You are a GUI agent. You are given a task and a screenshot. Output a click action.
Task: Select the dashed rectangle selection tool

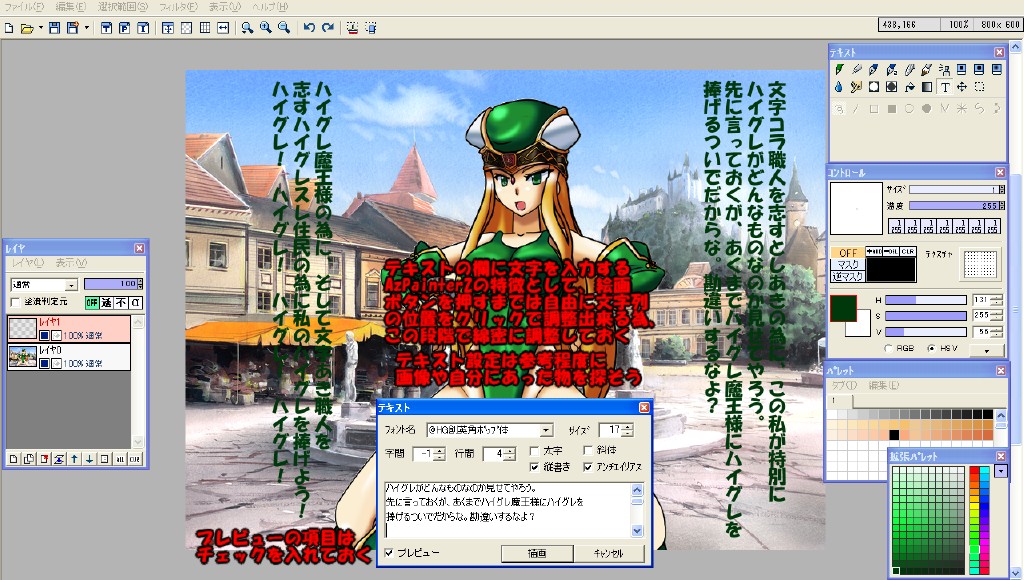pyautogui.click(x=980, y=87)
